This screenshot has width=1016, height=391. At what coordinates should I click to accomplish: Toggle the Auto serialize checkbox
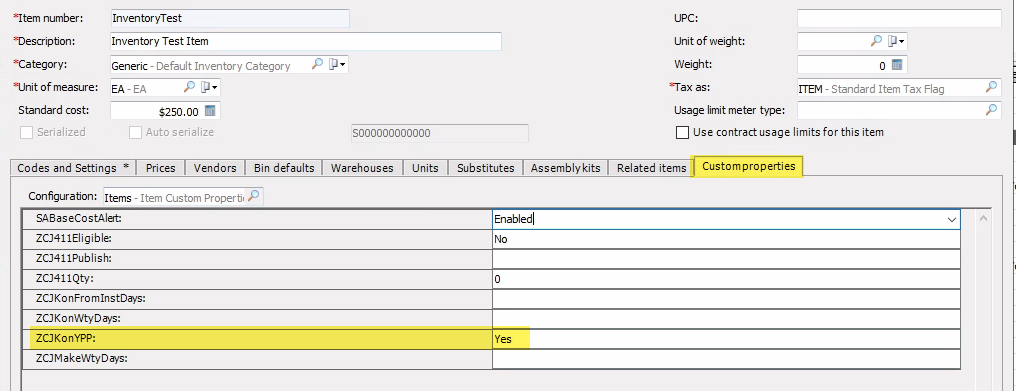135,132
